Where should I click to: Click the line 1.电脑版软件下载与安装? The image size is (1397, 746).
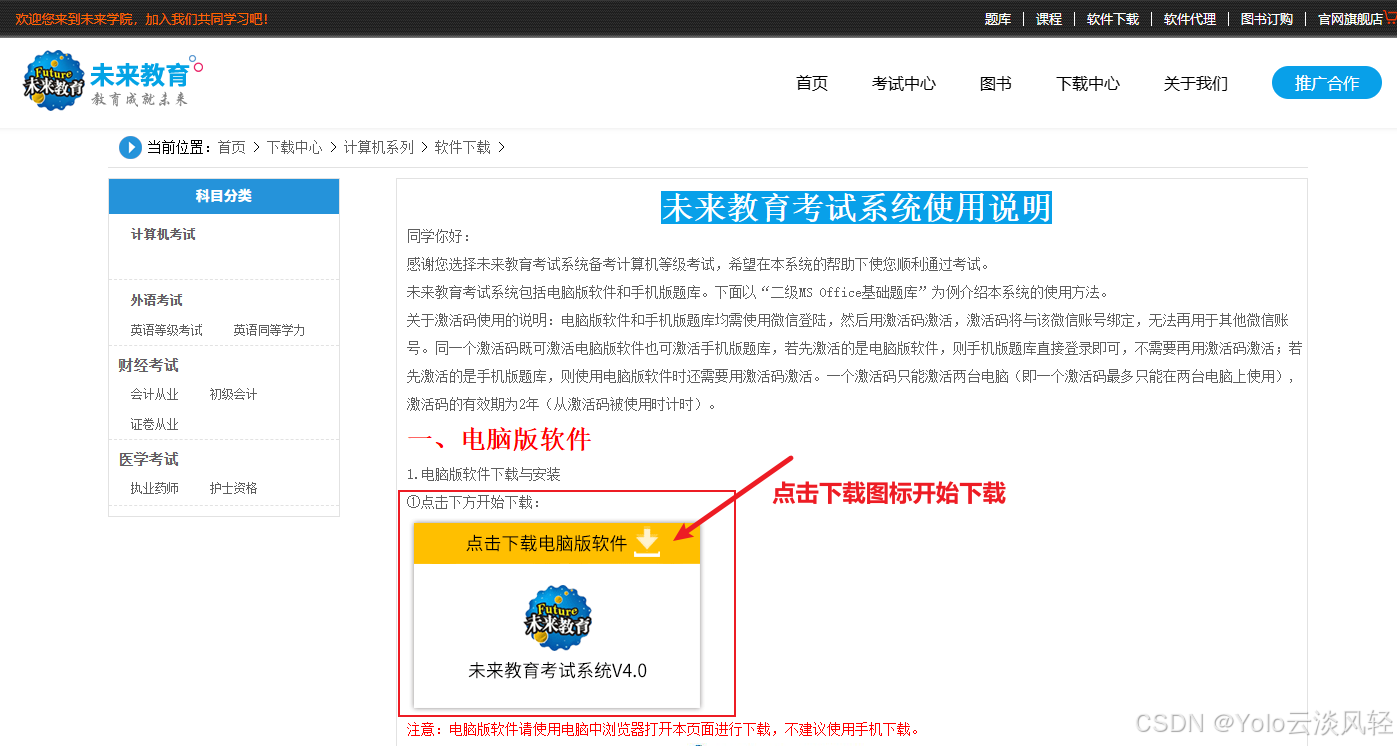coord(484,474)
